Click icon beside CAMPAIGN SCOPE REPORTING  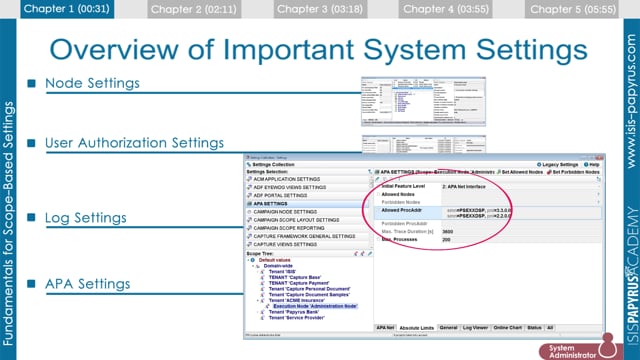point(249,228)
